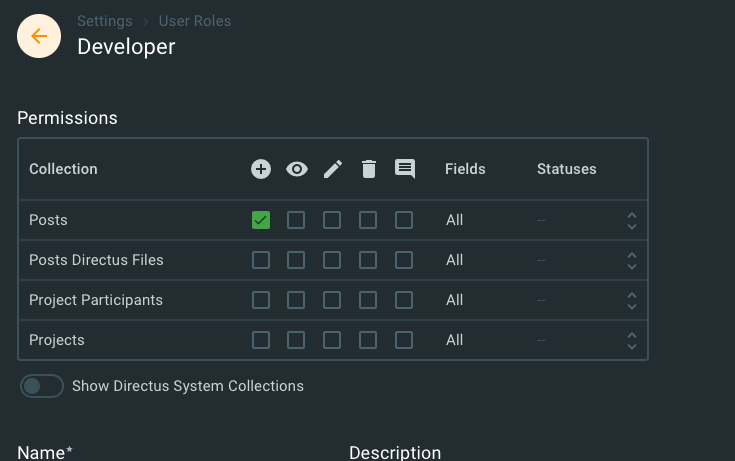Enable edit permission for Projects

coord(332,340)
